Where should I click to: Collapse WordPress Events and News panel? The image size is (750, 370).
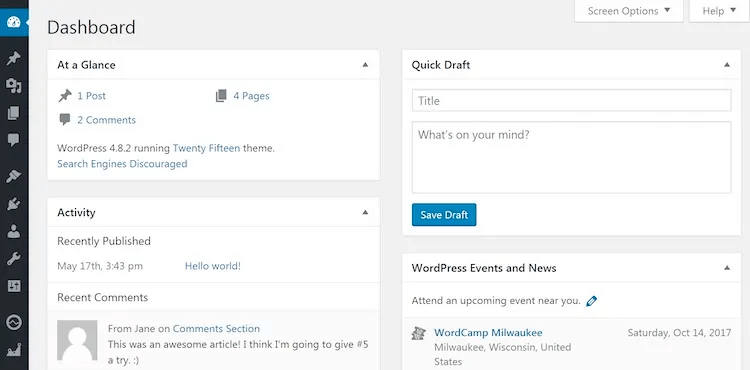[727, 268]
